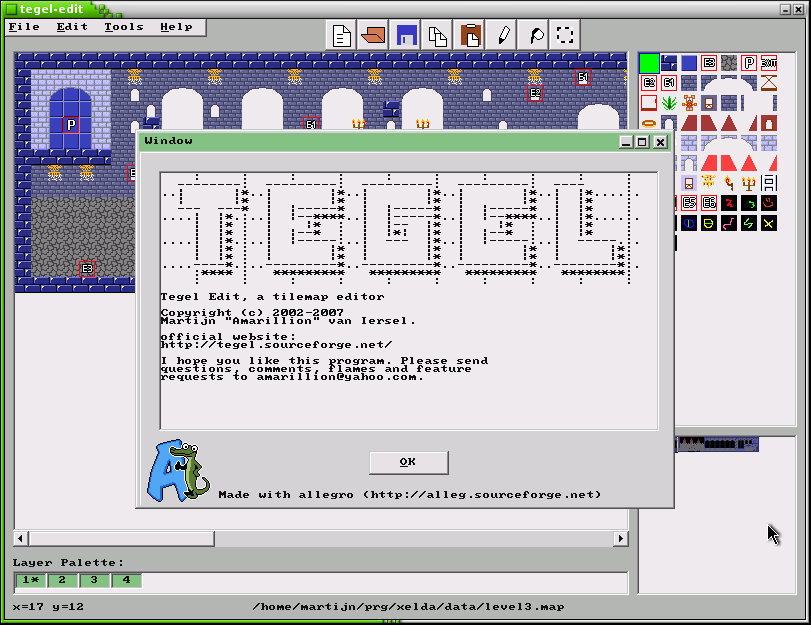Pick the solid green tile in palette

point(649,63)
